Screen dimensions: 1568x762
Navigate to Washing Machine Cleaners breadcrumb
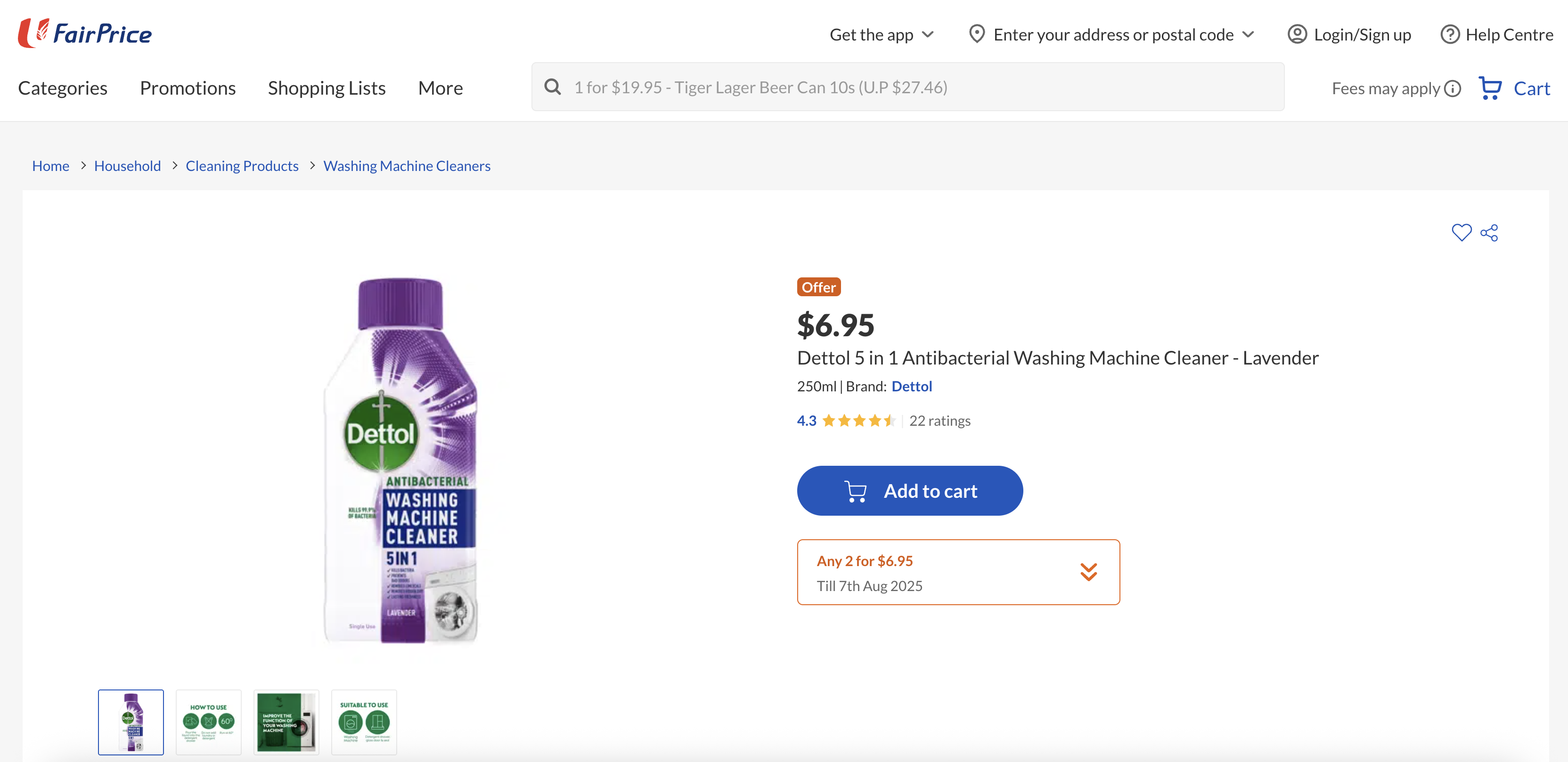(407, 166)
